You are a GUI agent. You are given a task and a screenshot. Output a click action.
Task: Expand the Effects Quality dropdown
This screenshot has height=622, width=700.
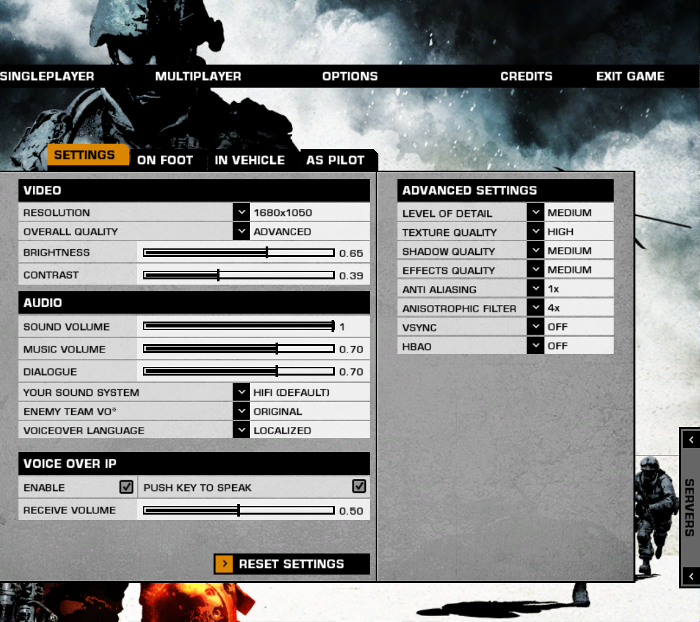pos(535,269)
